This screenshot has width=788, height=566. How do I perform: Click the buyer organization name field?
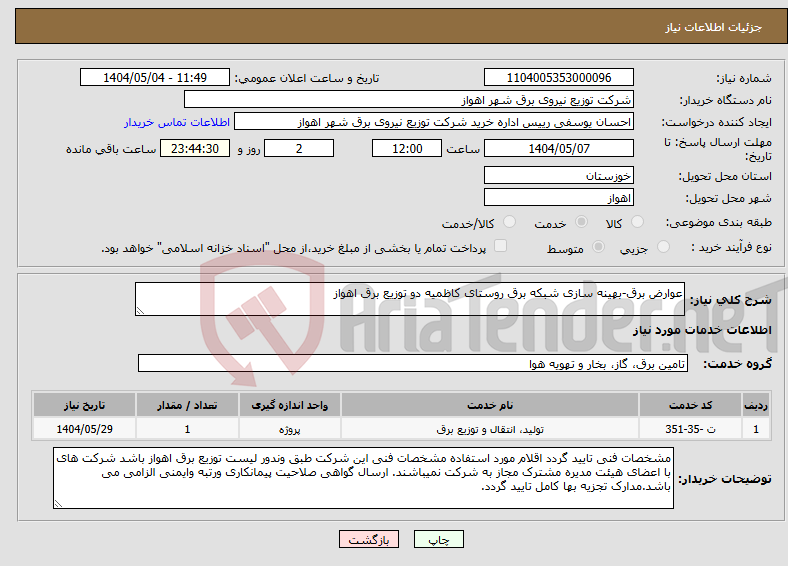(409, 100)
